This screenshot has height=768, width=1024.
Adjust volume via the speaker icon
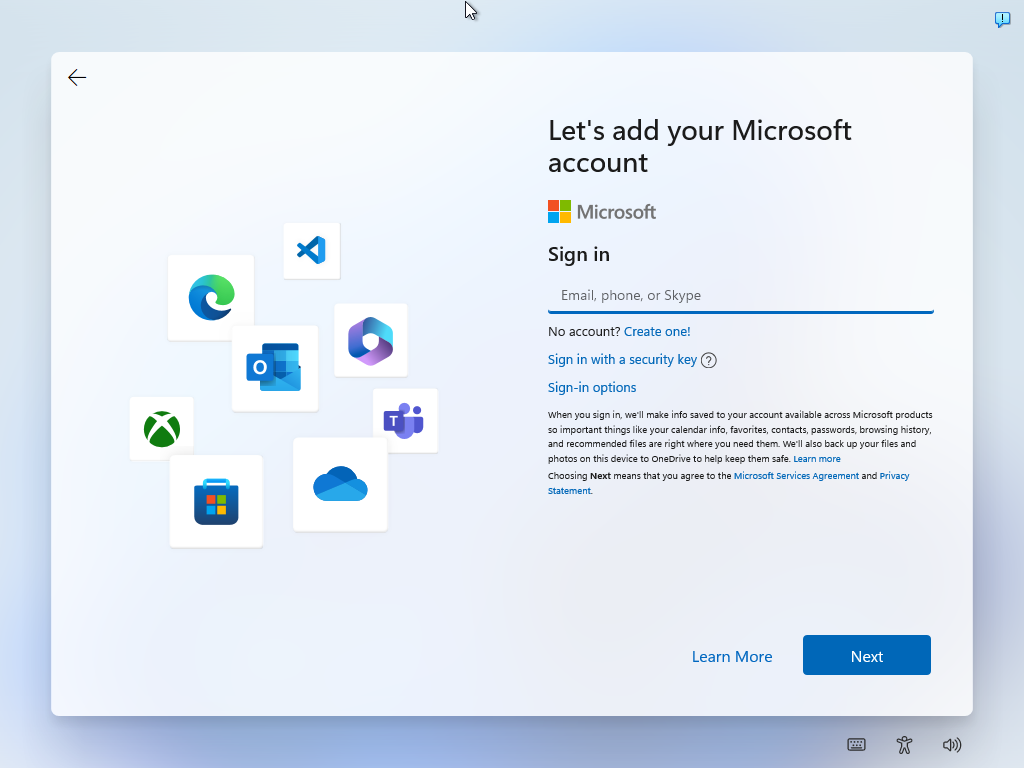(x=952, y=745)
